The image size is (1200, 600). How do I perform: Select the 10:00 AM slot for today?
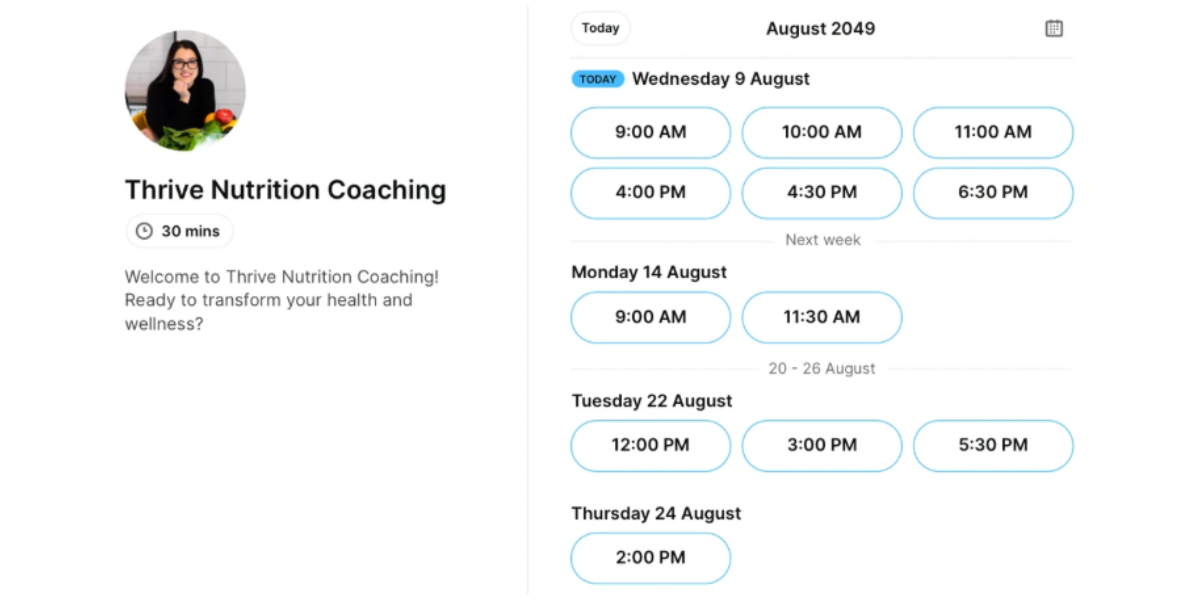point(821,132)
